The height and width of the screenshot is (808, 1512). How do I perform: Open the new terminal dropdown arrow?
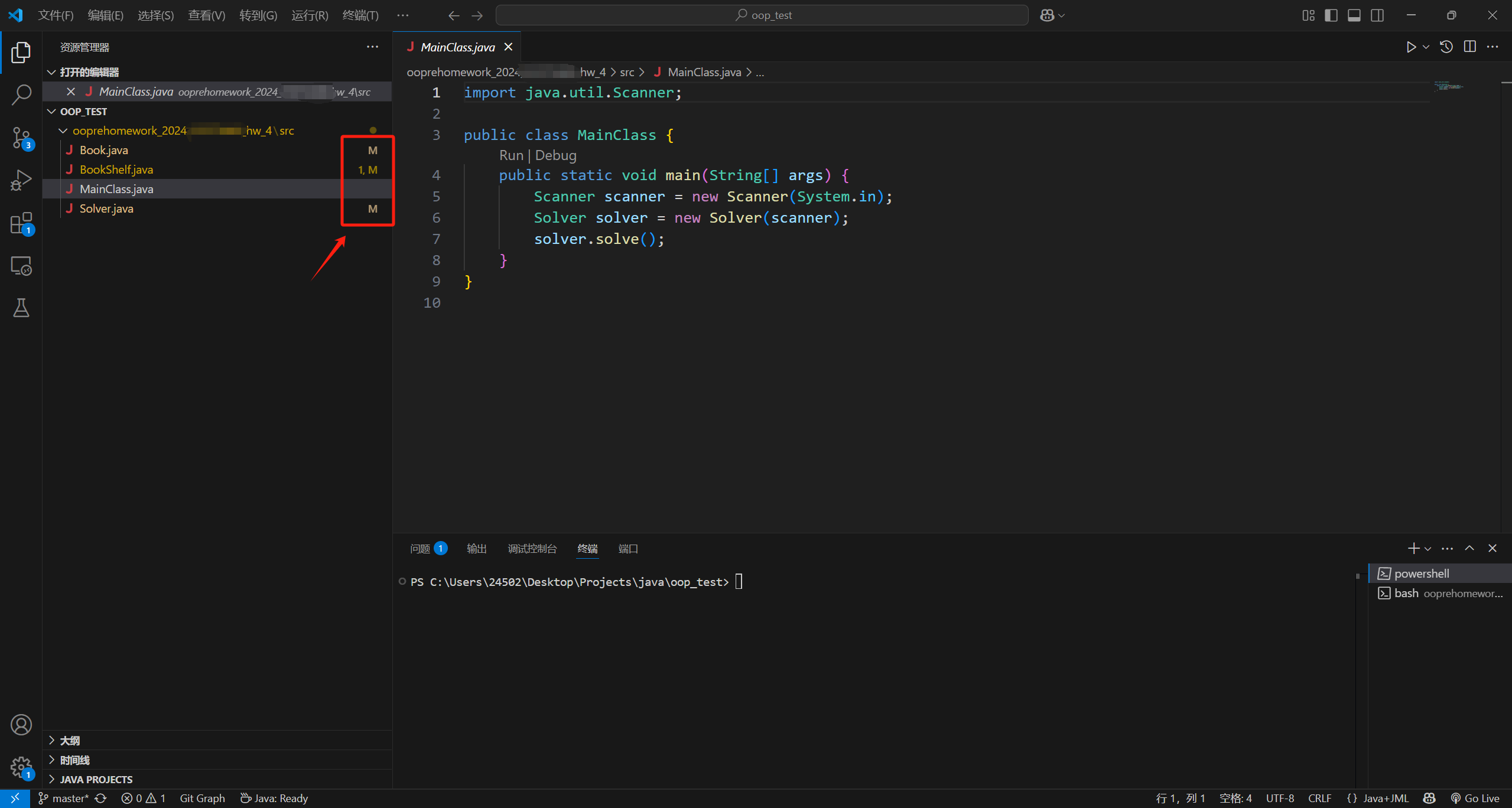1428,549
